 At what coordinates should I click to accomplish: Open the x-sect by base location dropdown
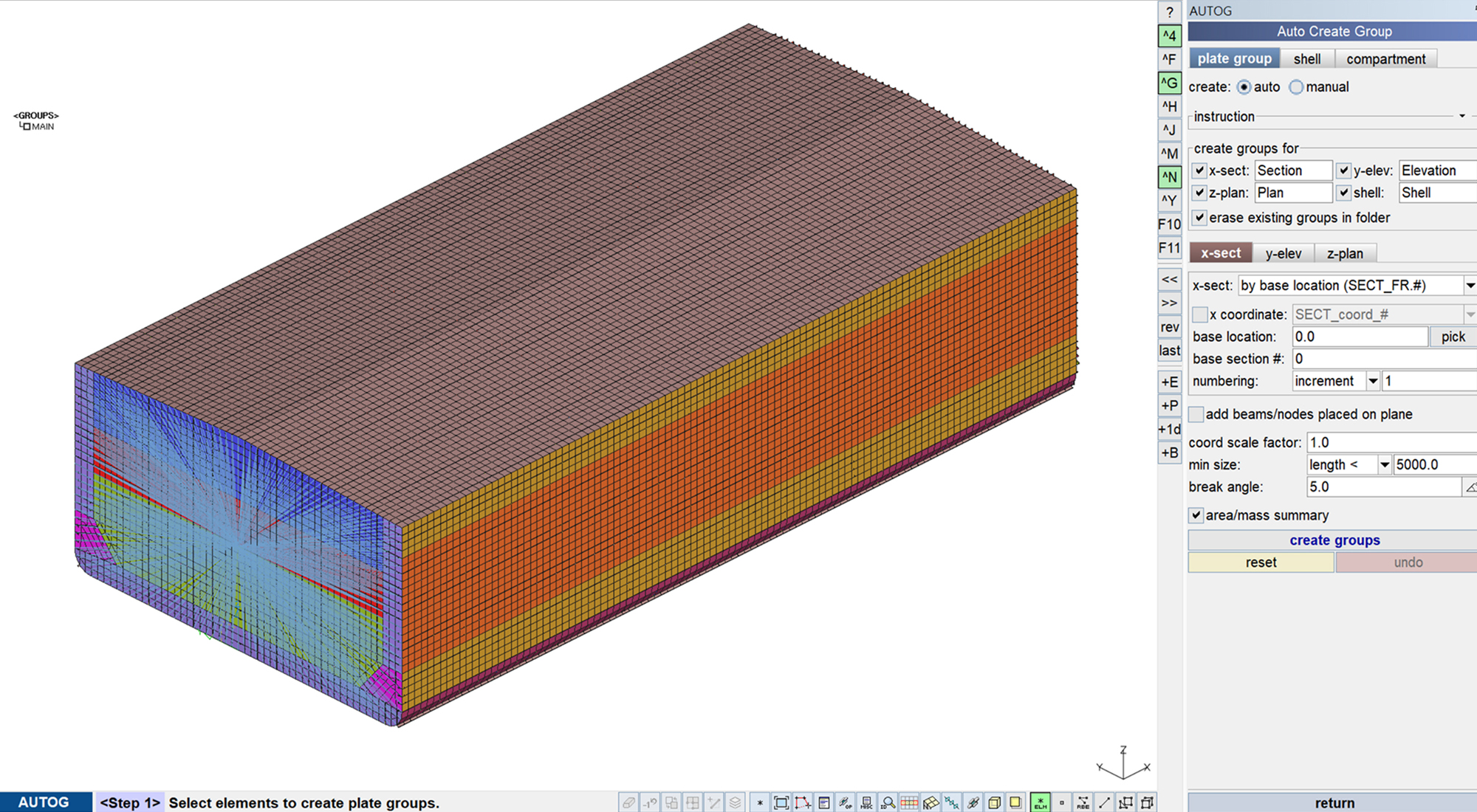point(1470,286)
